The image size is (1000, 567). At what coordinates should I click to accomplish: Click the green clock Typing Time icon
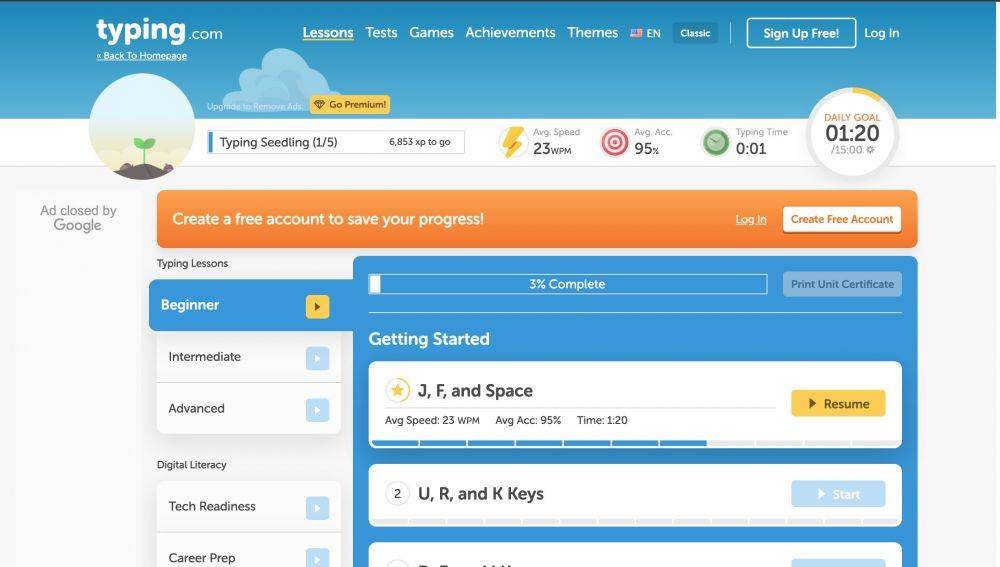[716, 142]
